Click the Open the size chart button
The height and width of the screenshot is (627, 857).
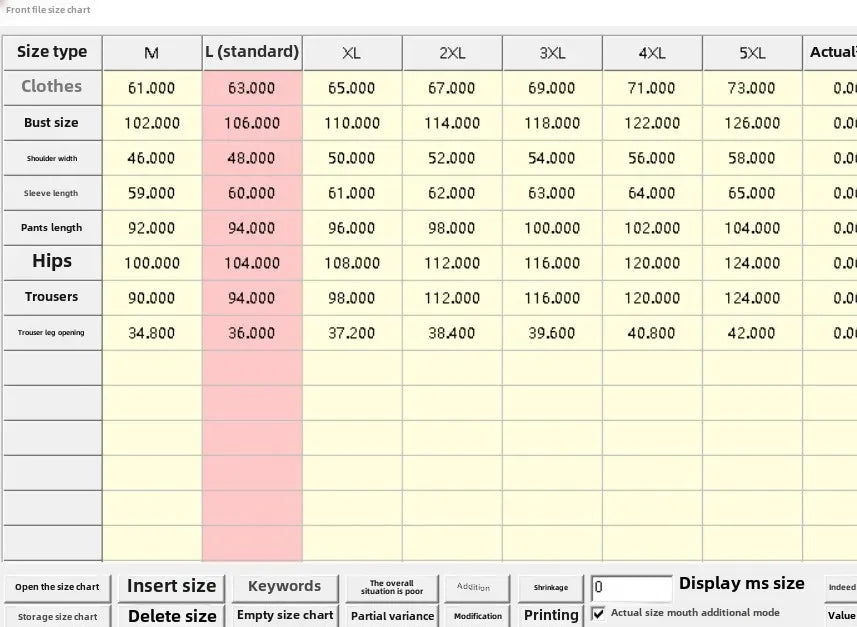[x=57, y=587]
